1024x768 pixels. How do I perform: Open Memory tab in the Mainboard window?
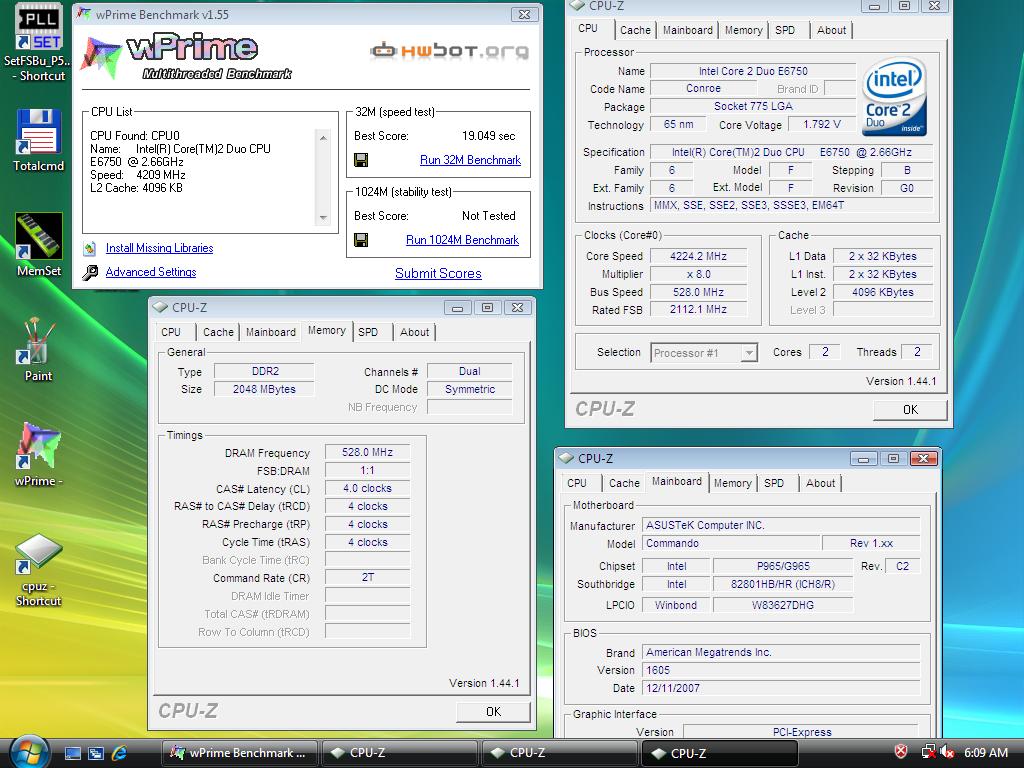point(732,483)
